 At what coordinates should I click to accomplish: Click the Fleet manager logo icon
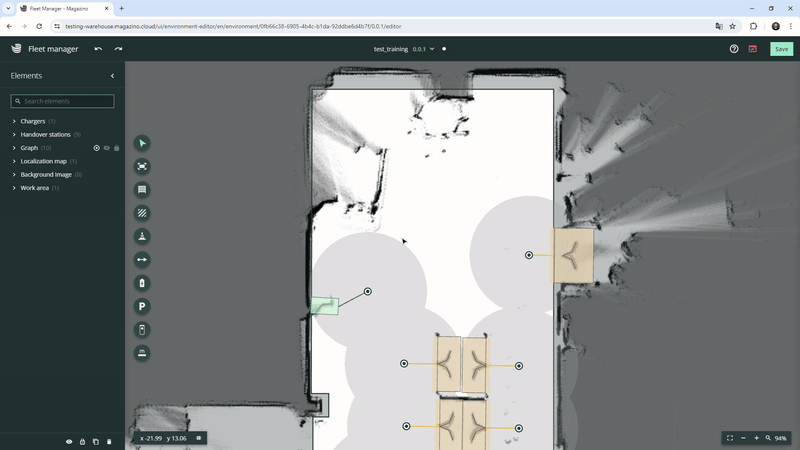coord(16,48)
